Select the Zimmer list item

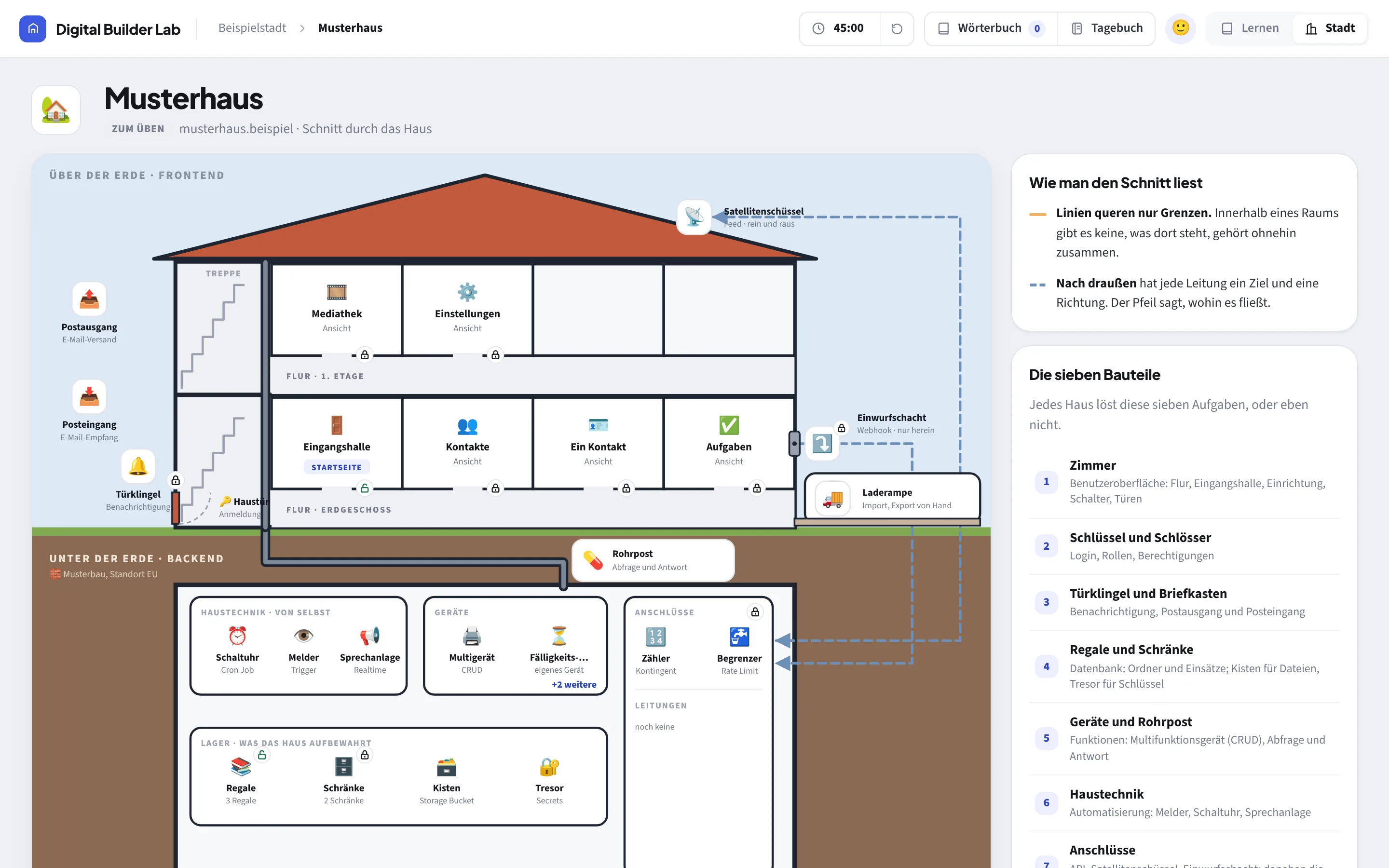click(x=1184, y=482)
